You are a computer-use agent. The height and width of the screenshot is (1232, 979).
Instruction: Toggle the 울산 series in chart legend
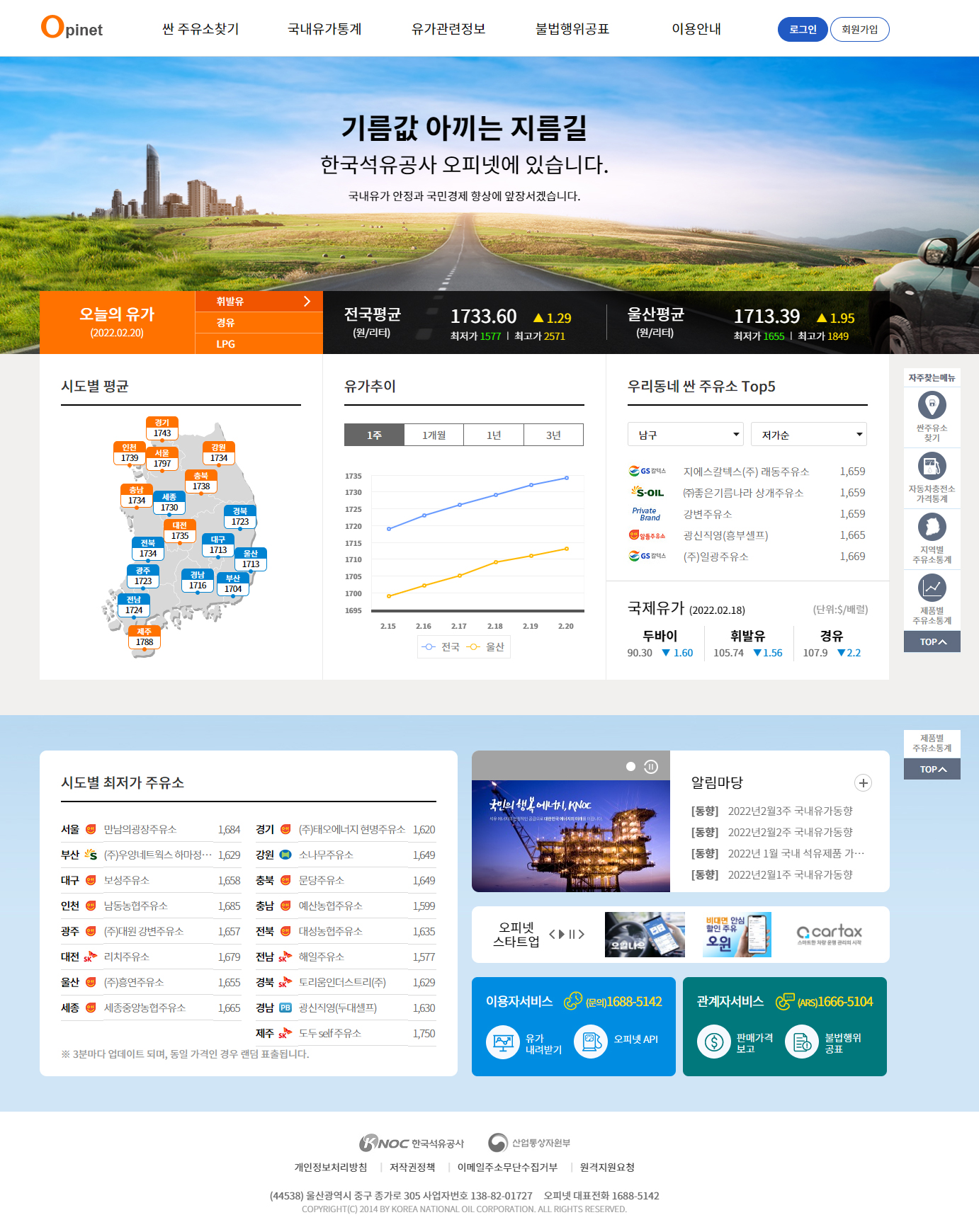coord(486,647)
